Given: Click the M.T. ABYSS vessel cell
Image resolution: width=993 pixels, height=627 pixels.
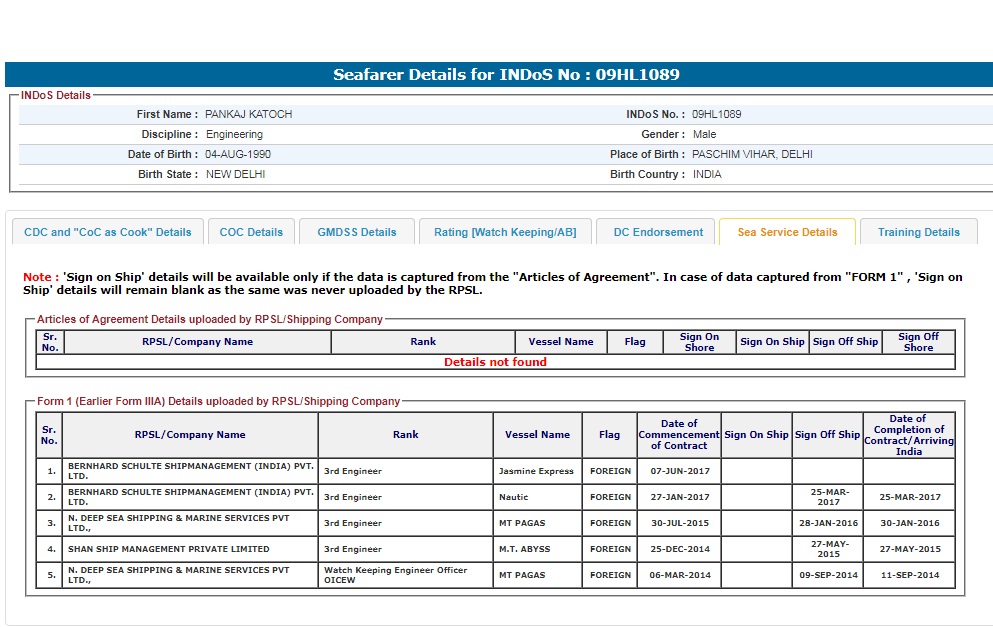Looking at the screenshot, I should coord(524,549).
